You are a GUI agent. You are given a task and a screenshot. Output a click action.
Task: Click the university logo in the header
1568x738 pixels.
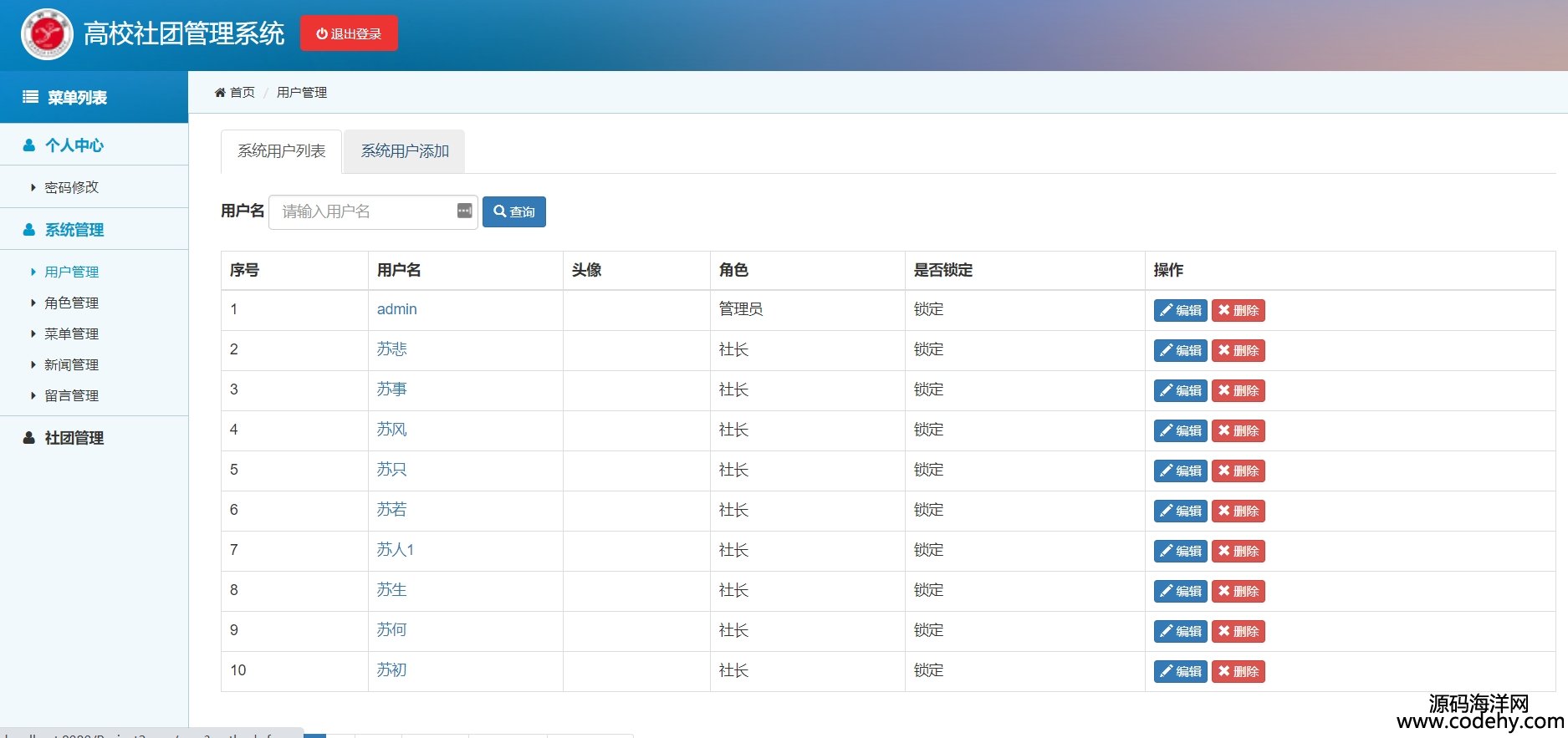(x=47, y=34)
